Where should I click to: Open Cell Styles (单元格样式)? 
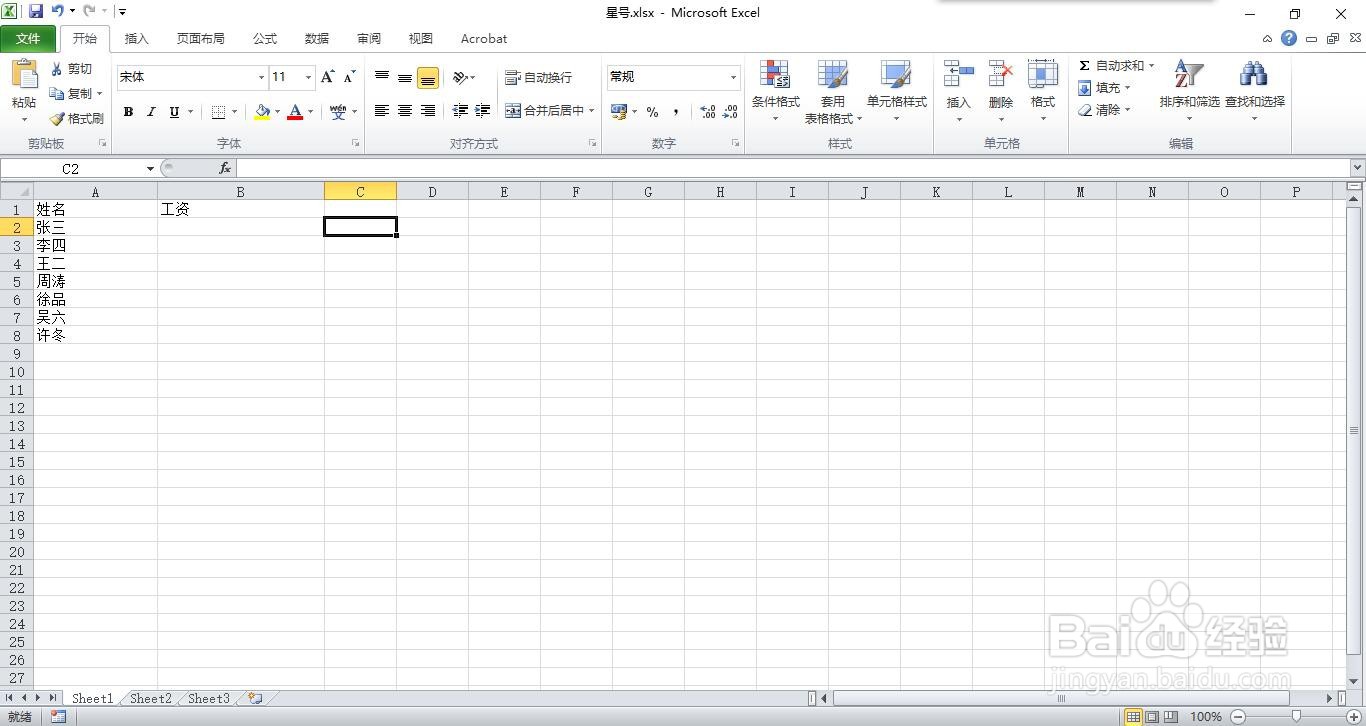(x=897, y=90)
